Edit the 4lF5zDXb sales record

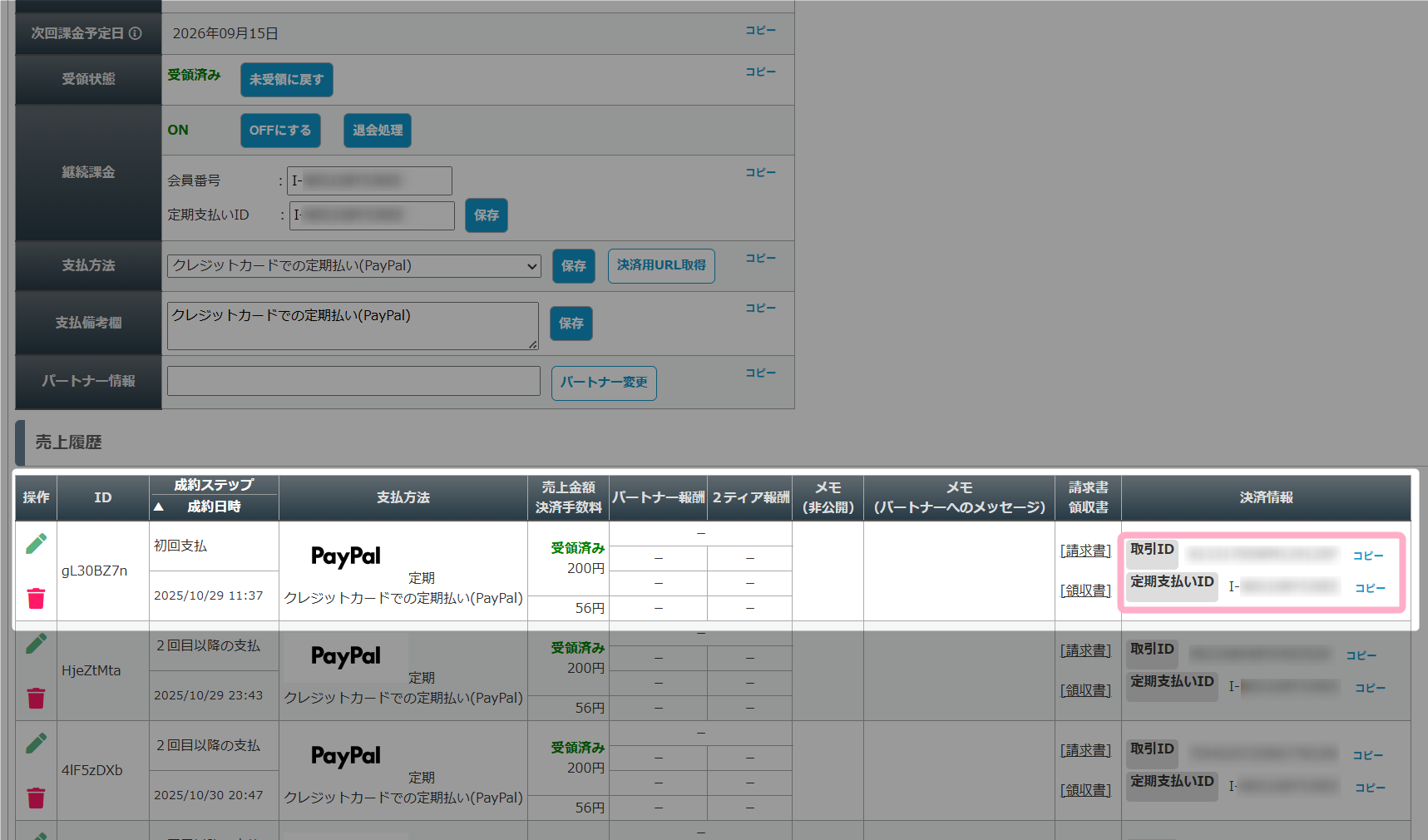(36, 744)
